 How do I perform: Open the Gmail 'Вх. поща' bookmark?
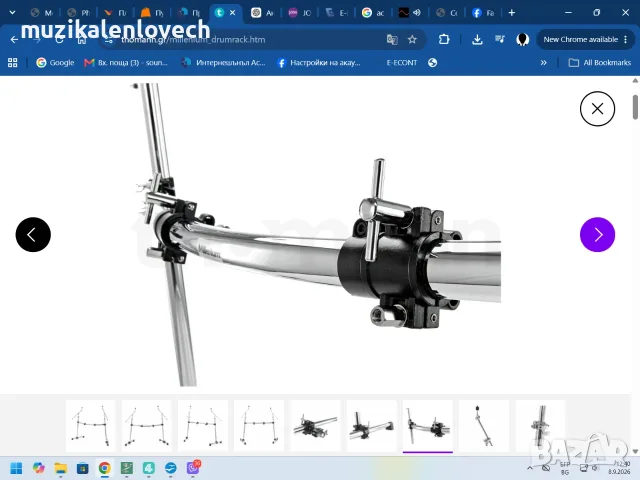(x=126, y=62)
